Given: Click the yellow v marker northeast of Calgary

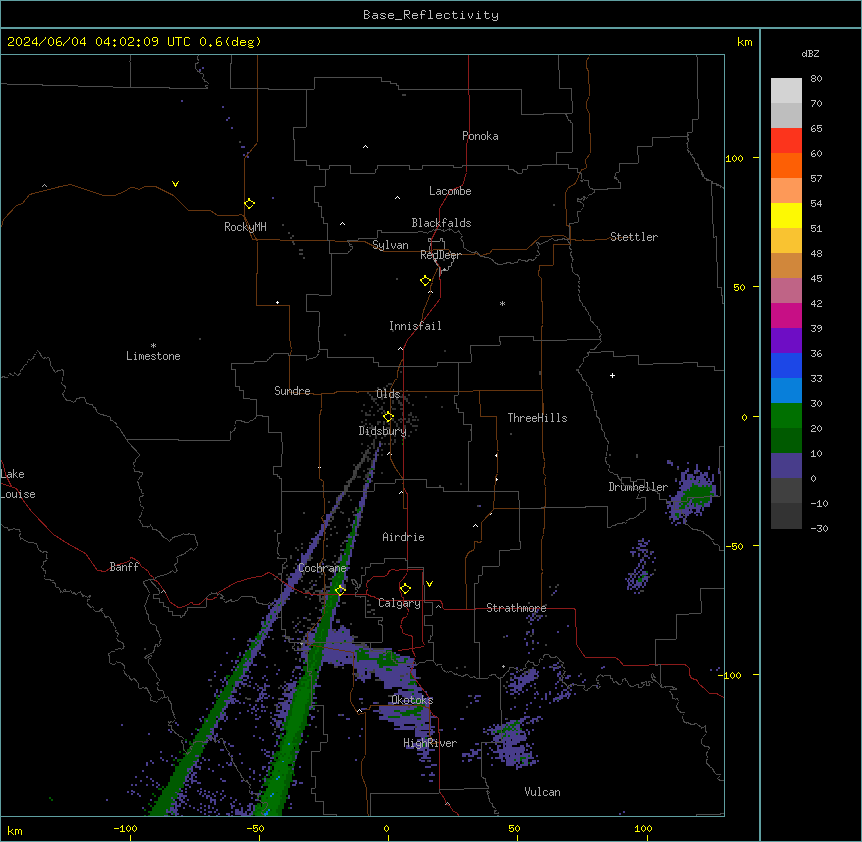Looking at the screenshot, I should (429, 584).
